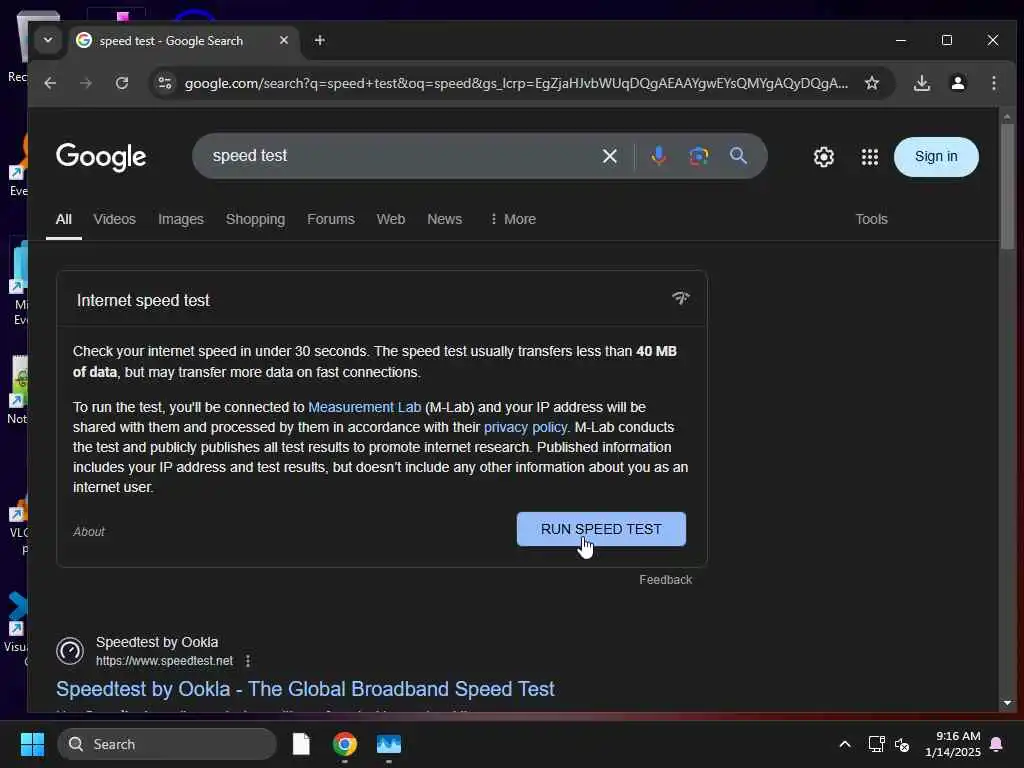This screenshot has width=1024, height=768.
Task: Go back using the browser back arrow
Action: click(50, 83)
